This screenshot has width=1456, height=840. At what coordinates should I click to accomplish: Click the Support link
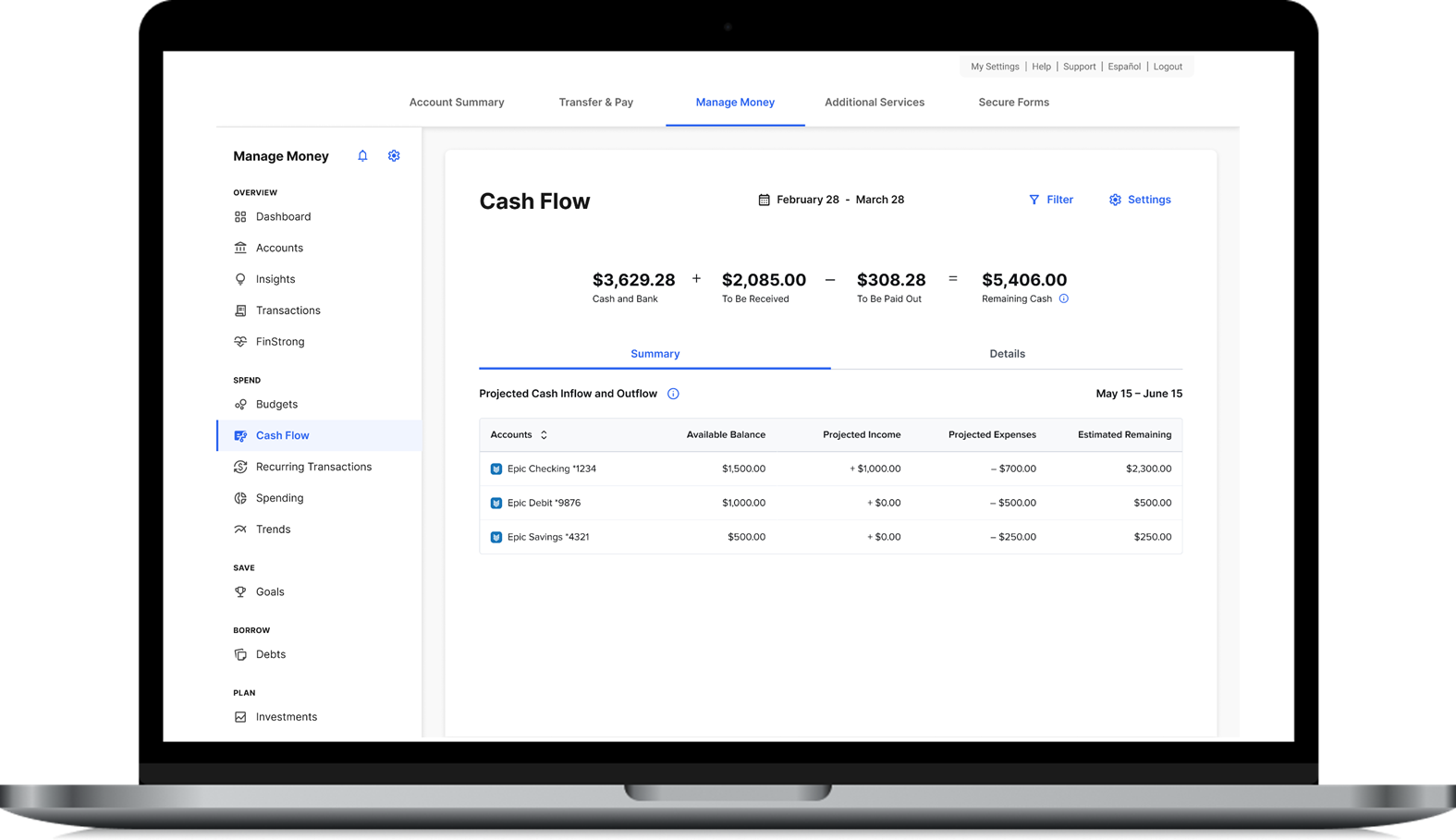(1079, 67)
